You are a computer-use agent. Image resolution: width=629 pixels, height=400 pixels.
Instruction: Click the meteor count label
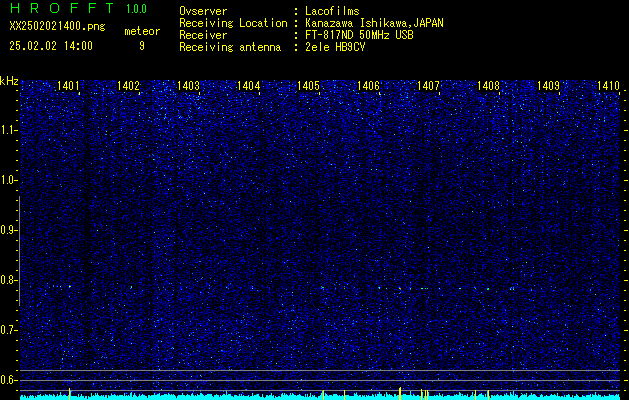(142, 31)
